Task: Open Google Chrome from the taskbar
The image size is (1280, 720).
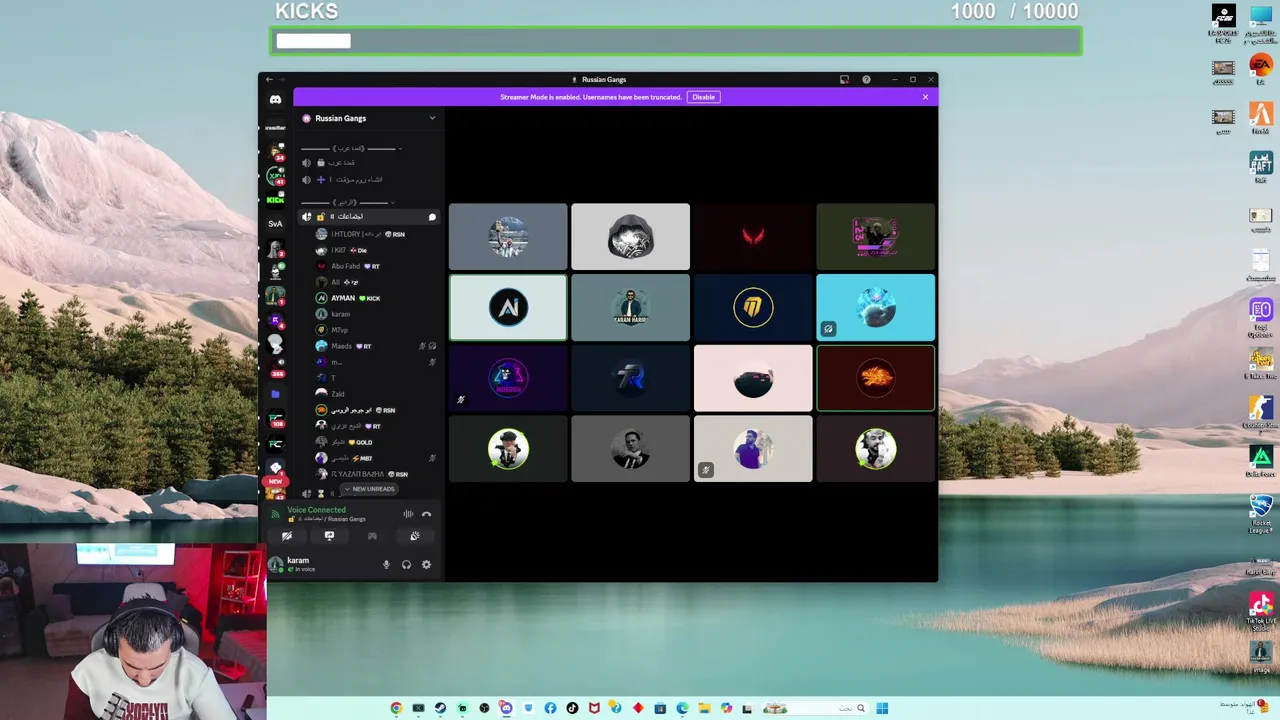Action: click(x=396, y=708)
